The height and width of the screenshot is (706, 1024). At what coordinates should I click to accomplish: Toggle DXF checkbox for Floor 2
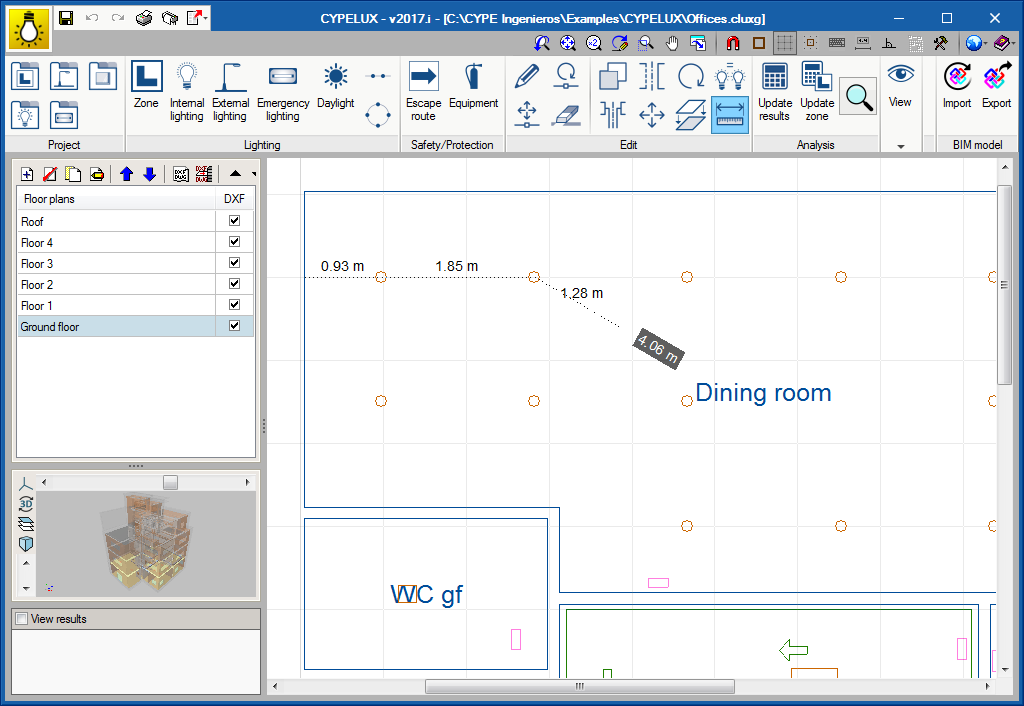[x=234, y=284]
